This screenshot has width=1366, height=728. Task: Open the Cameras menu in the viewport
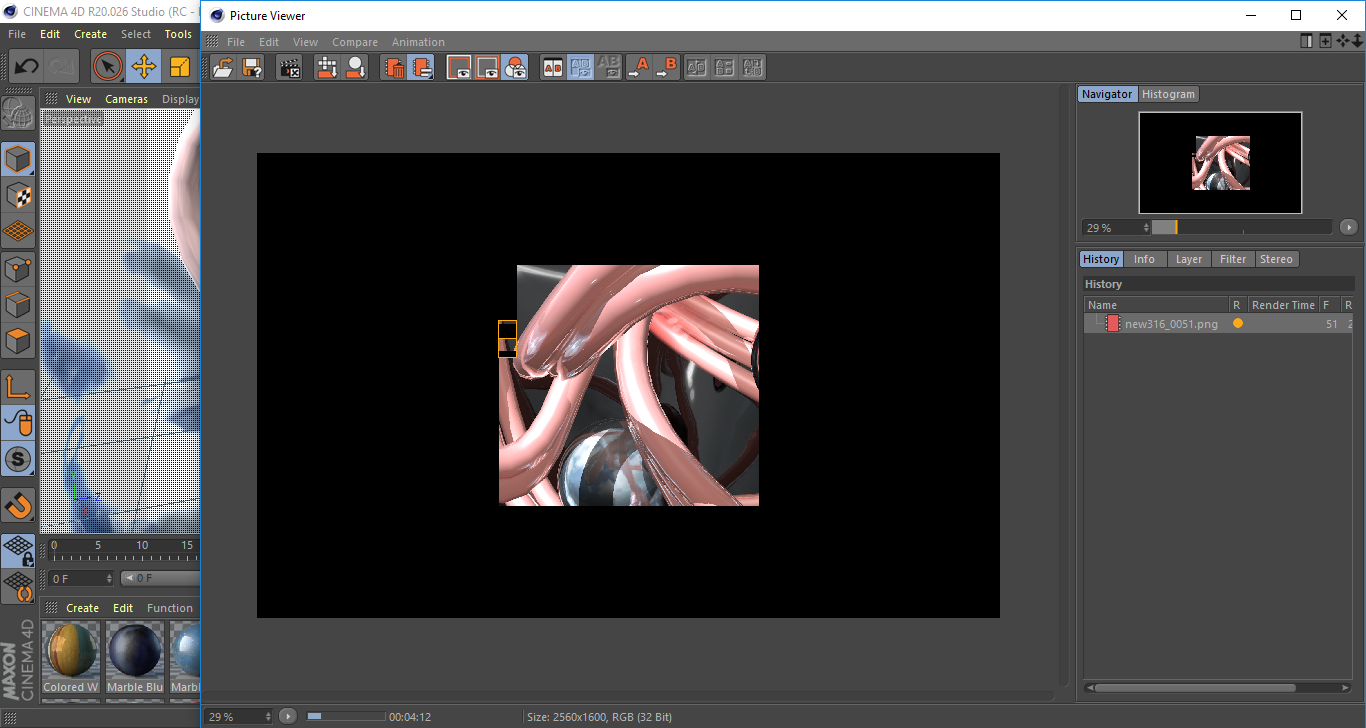[x=126, y=99]
